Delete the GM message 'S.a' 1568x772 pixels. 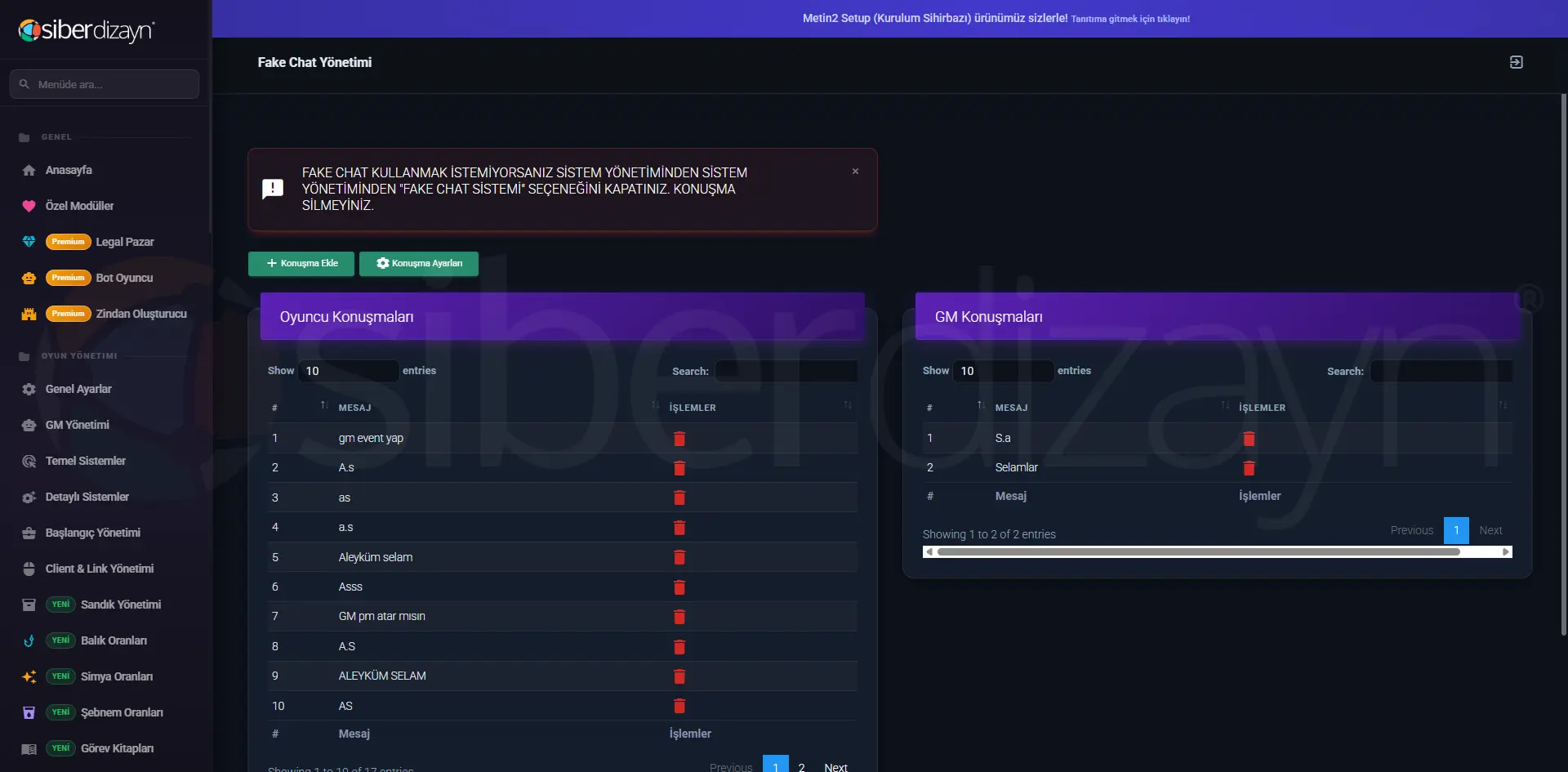(x=1249, y=439)
